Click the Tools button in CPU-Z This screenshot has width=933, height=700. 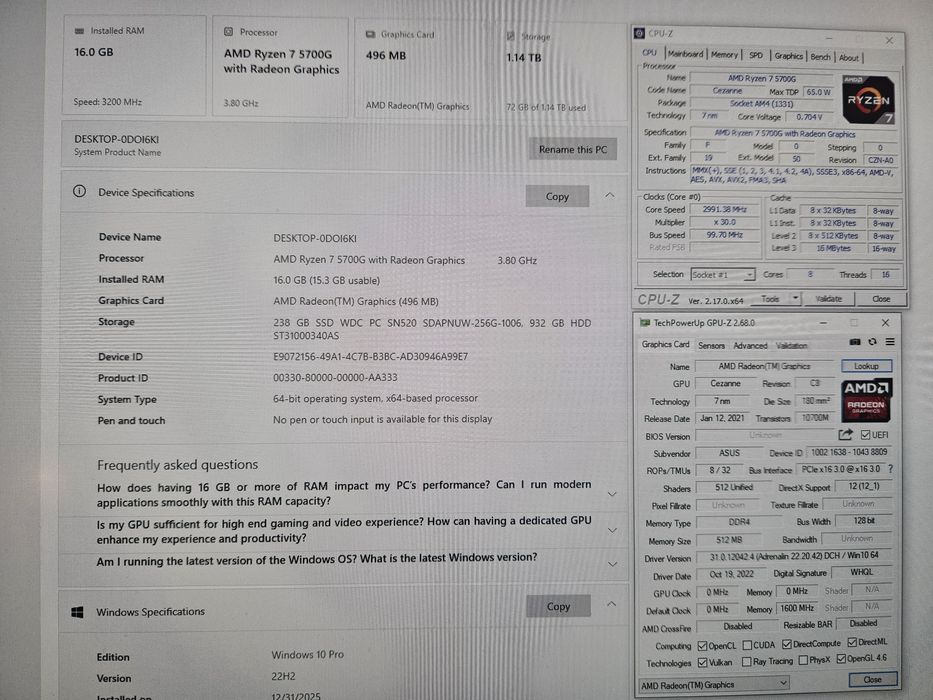tap(770, 299)
